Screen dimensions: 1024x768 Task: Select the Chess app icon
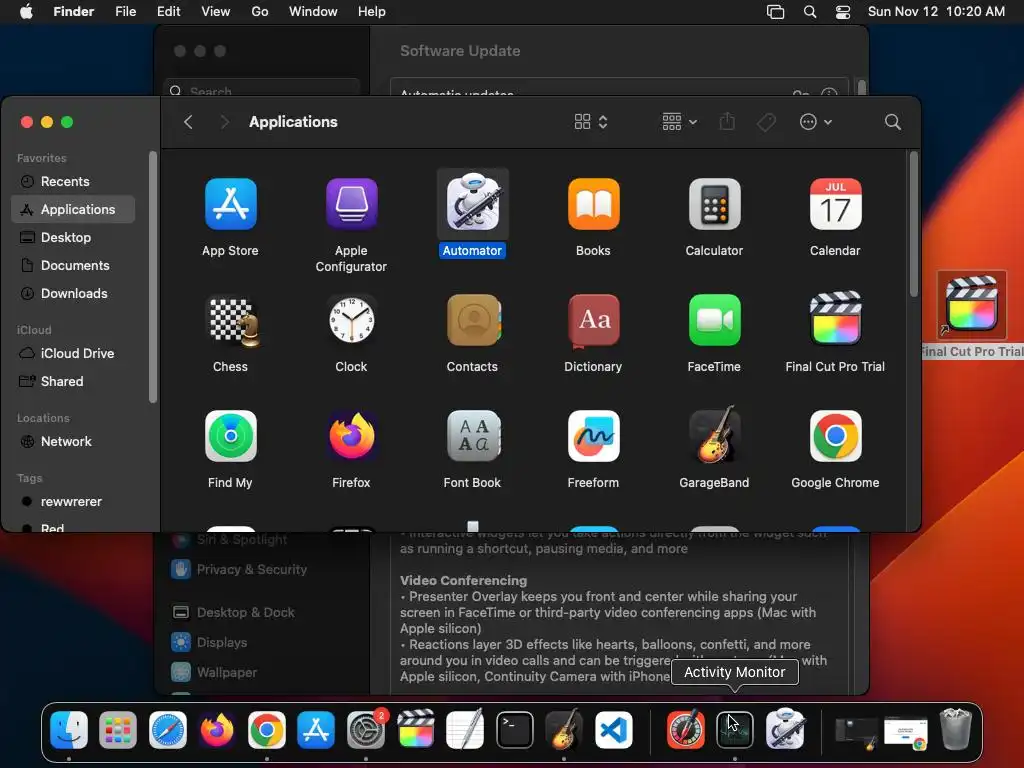231,321
